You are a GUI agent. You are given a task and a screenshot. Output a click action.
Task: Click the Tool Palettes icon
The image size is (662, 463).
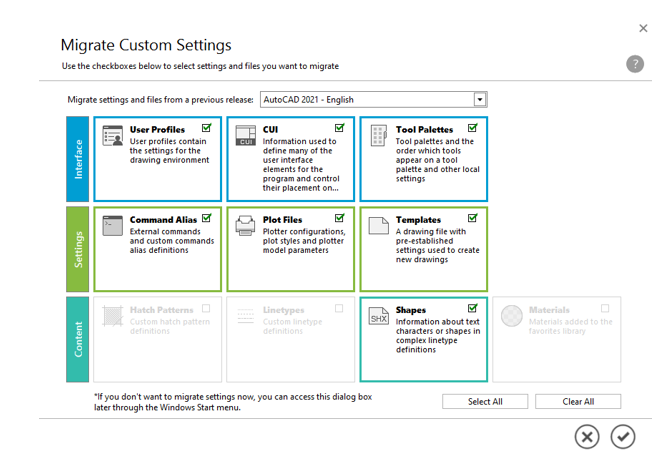(x=379, y=136)
